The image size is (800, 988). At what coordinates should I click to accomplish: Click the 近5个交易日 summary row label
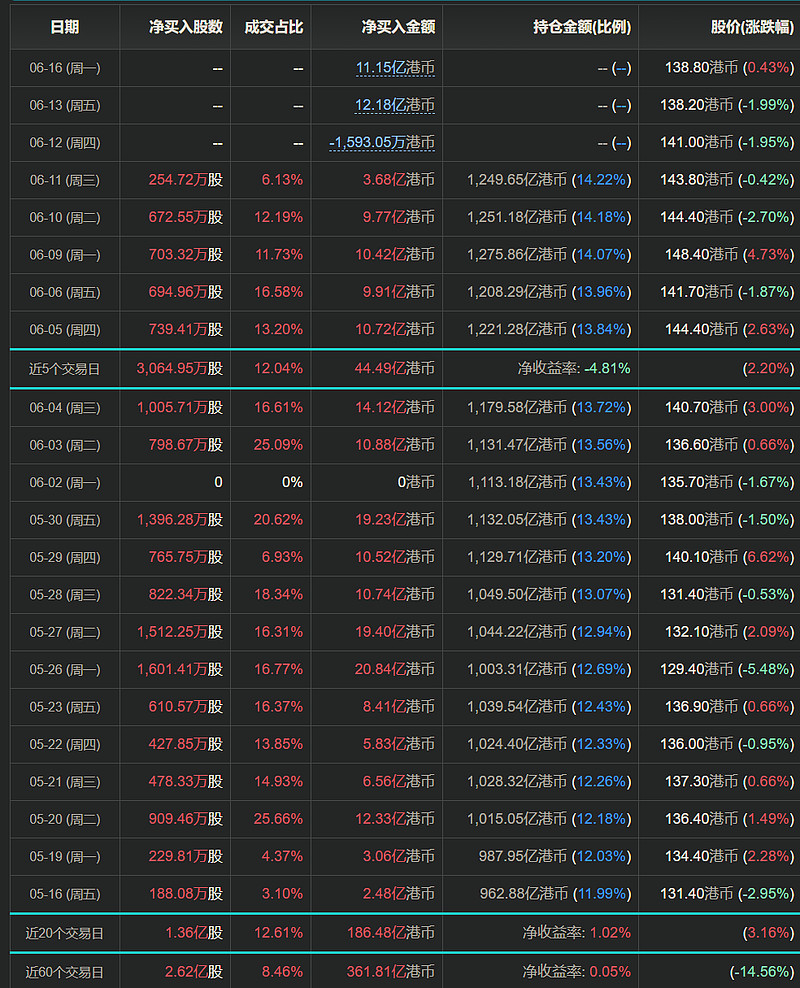[65, 368]
